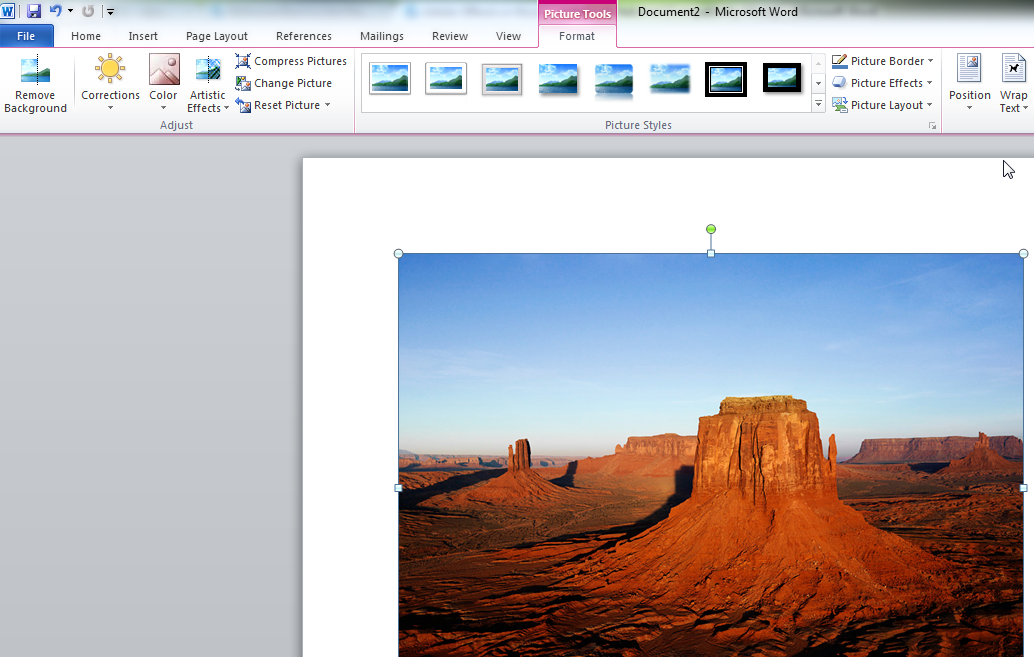
Task: Open the Picture Styles gallery with More arrow
Action: (817, 104)
